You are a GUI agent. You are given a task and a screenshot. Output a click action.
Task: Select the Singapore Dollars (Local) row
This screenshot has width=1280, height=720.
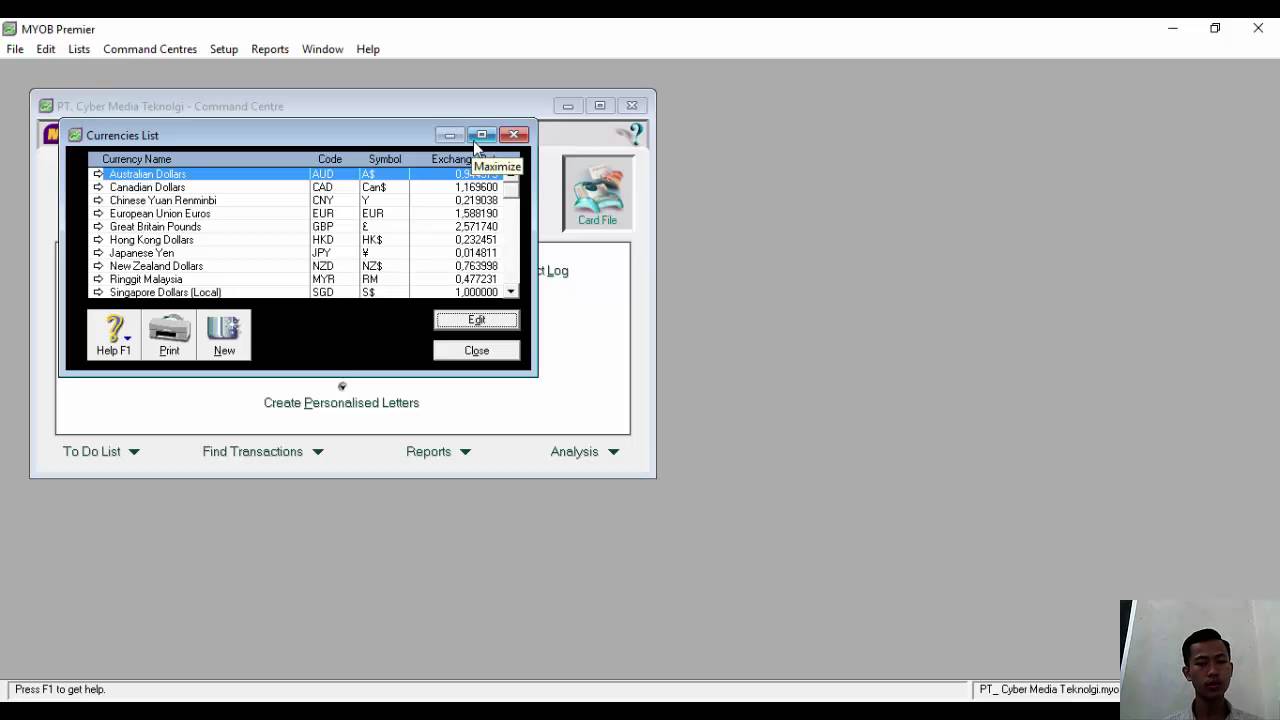pos(295,292)
